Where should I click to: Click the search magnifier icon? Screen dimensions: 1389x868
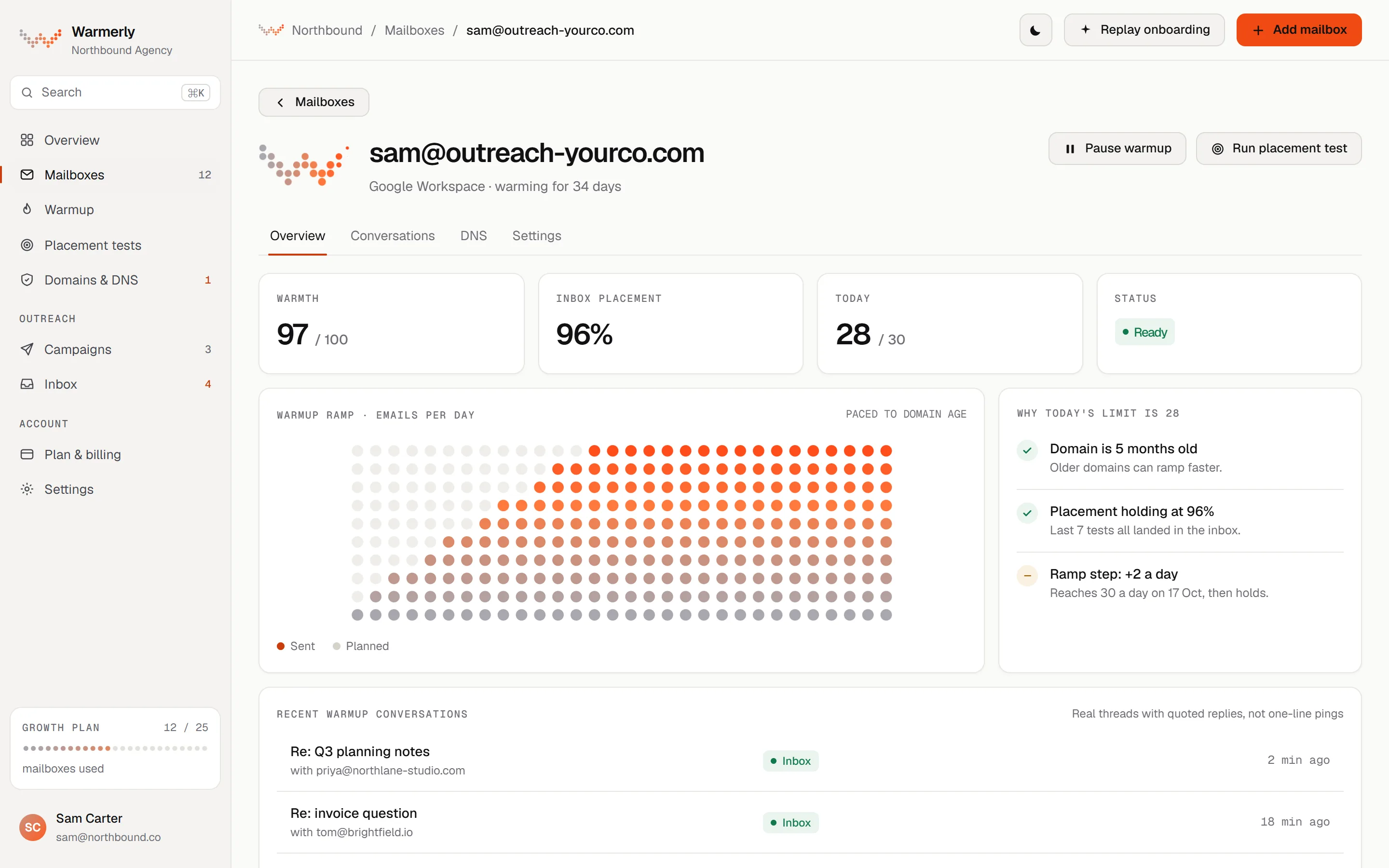27,93
